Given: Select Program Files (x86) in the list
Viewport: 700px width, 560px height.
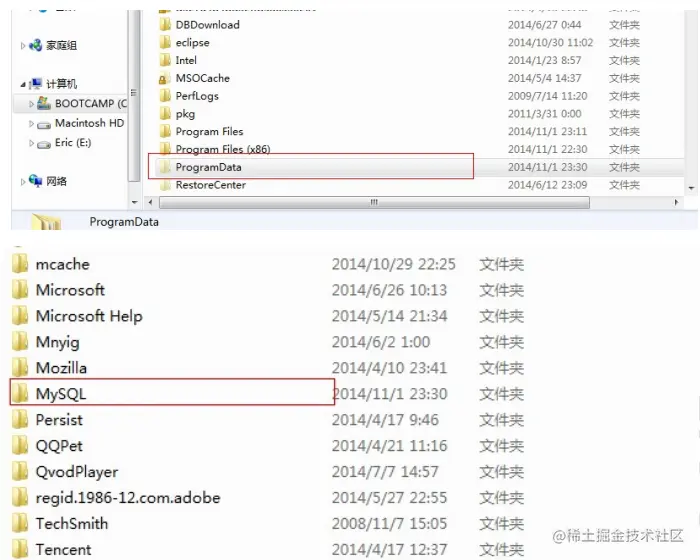Looking at the screenshot, I should [223, 149].
